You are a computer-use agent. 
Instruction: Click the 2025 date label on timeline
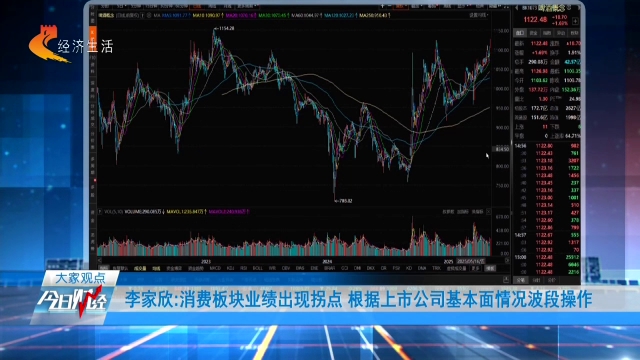click(448, 261)
